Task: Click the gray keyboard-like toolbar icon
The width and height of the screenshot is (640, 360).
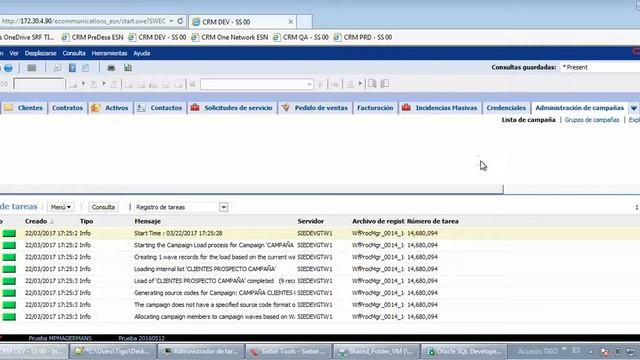Action: pyautogui.click(x=31, y=68)
